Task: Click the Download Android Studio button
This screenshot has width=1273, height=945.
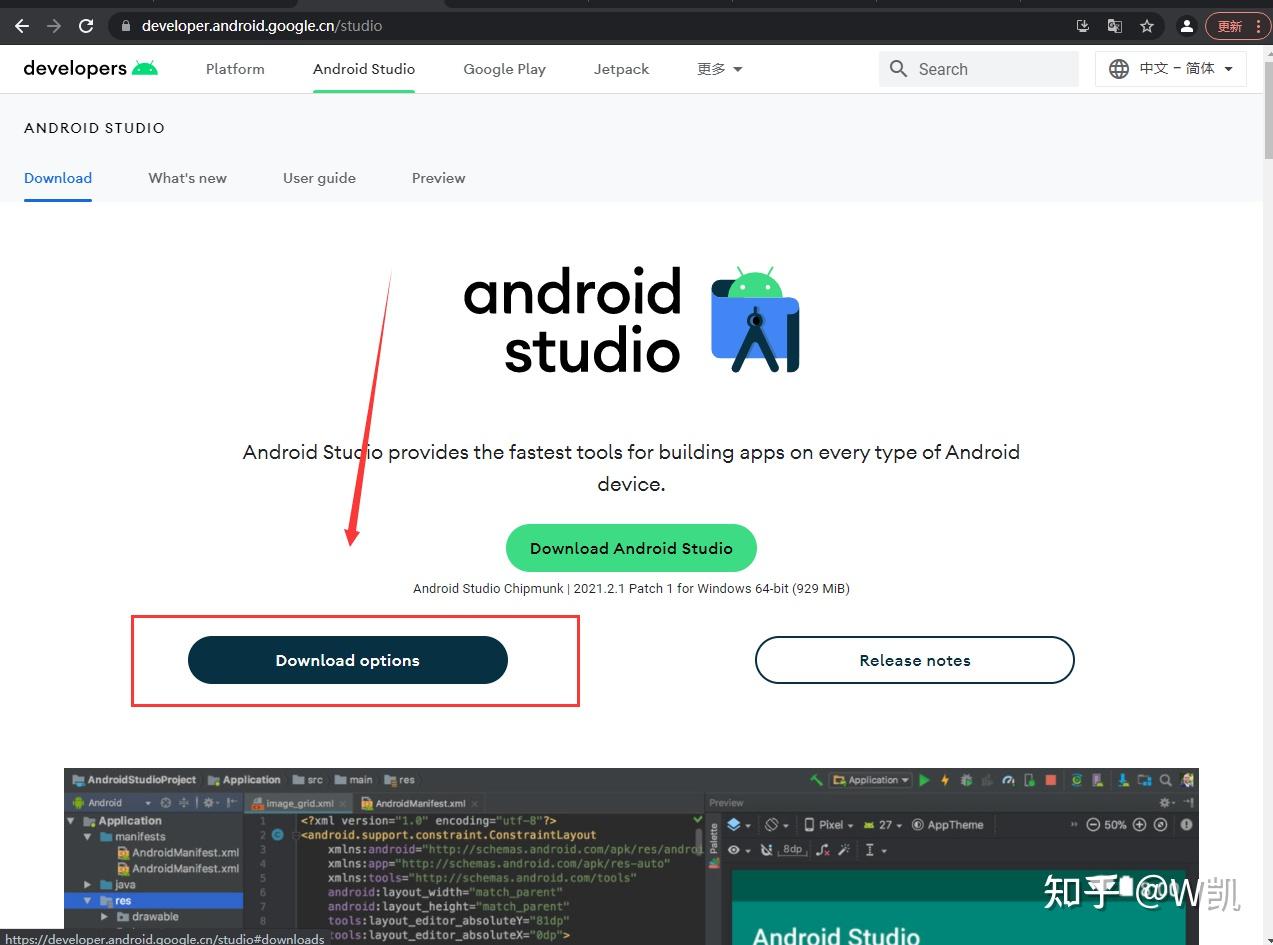Action: (x=631, y=547)
